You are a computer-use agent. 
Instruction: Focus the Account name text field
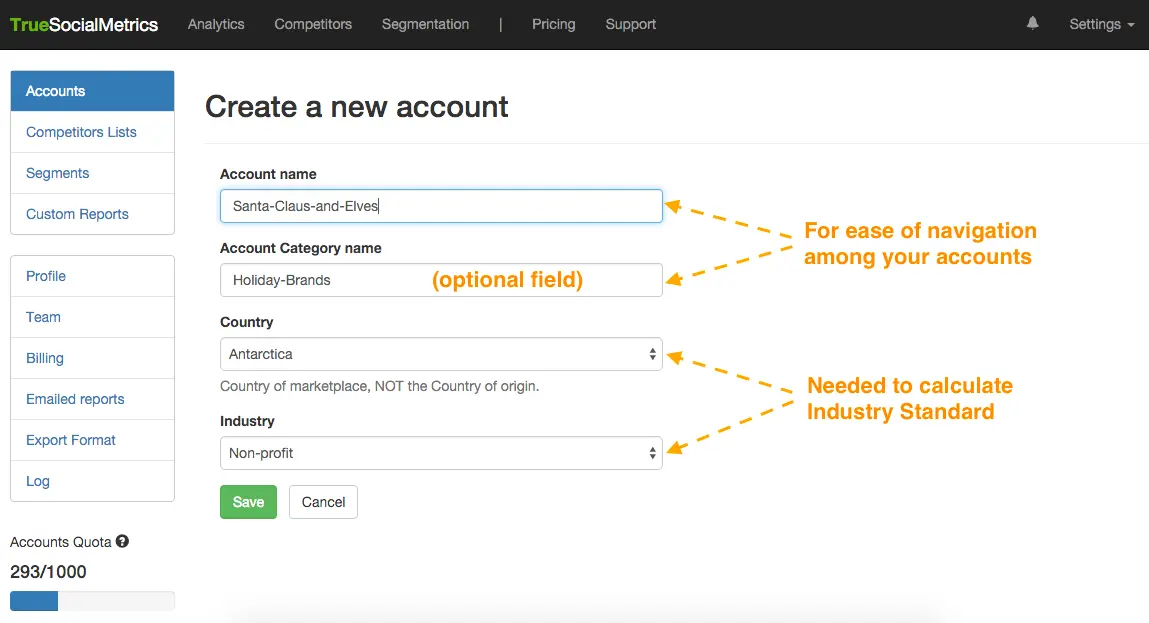440,206
